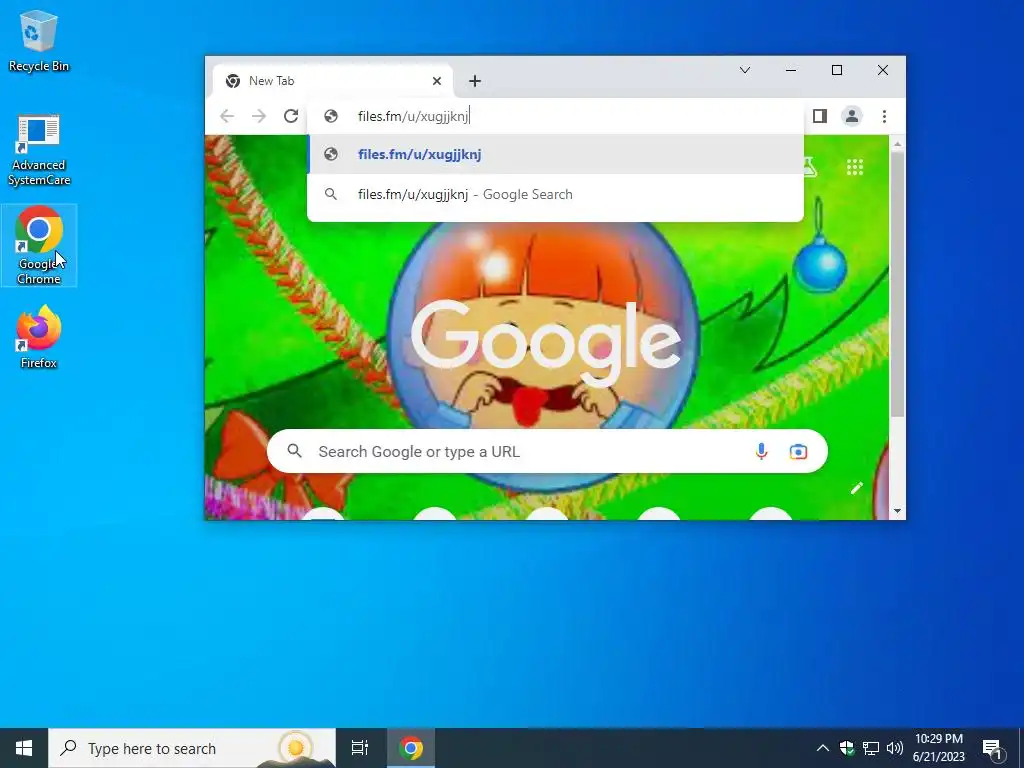Open the Chrome profile avatar icon

tap(852, 116)
